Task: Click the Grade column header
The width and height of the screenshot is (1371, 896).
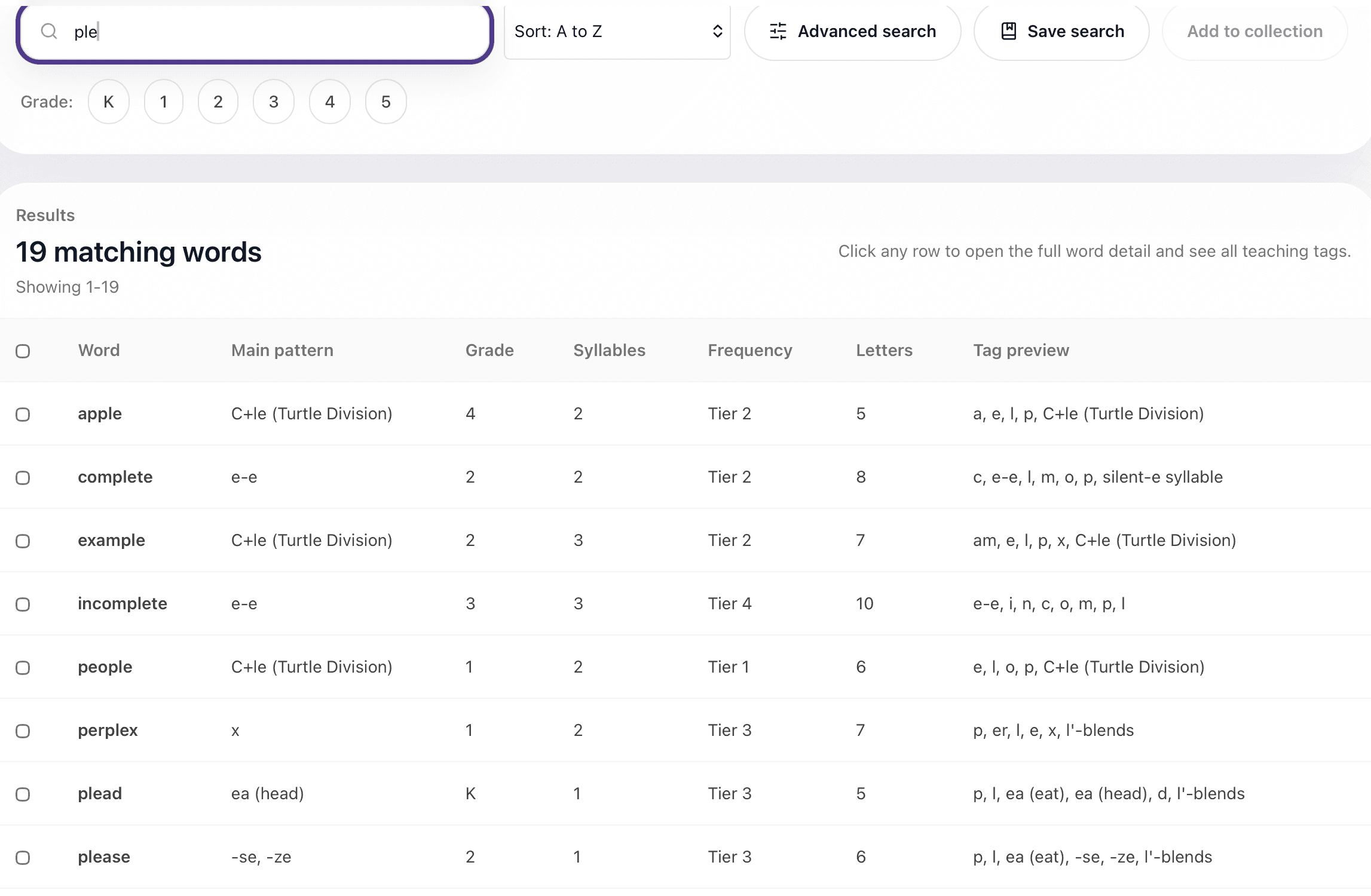Action: [x=489, y=350]
